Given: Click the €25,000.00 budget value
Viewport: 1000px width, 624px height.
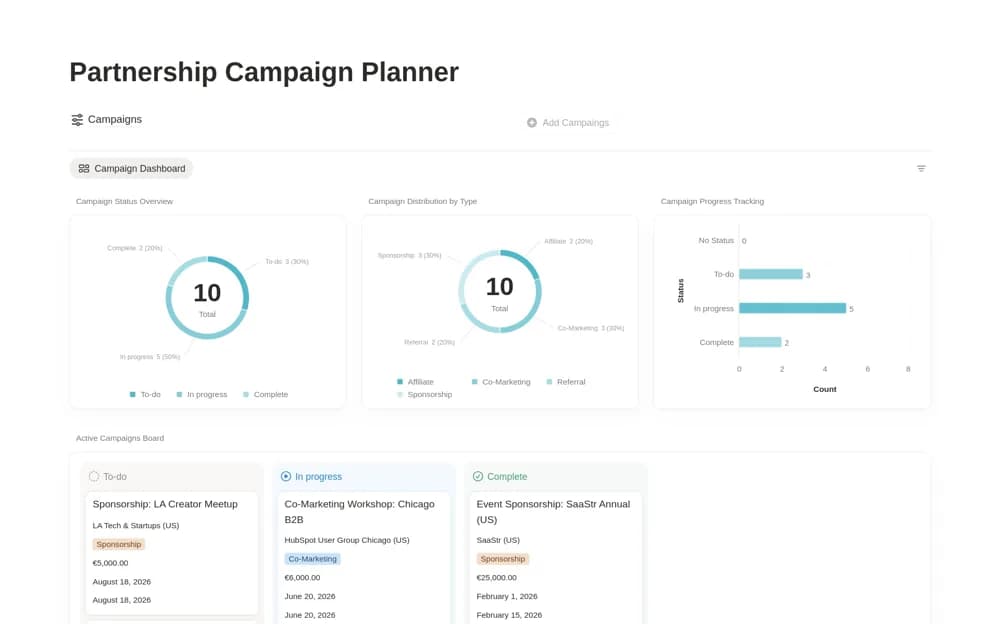Looking at the screenshot, I should 497,577.
